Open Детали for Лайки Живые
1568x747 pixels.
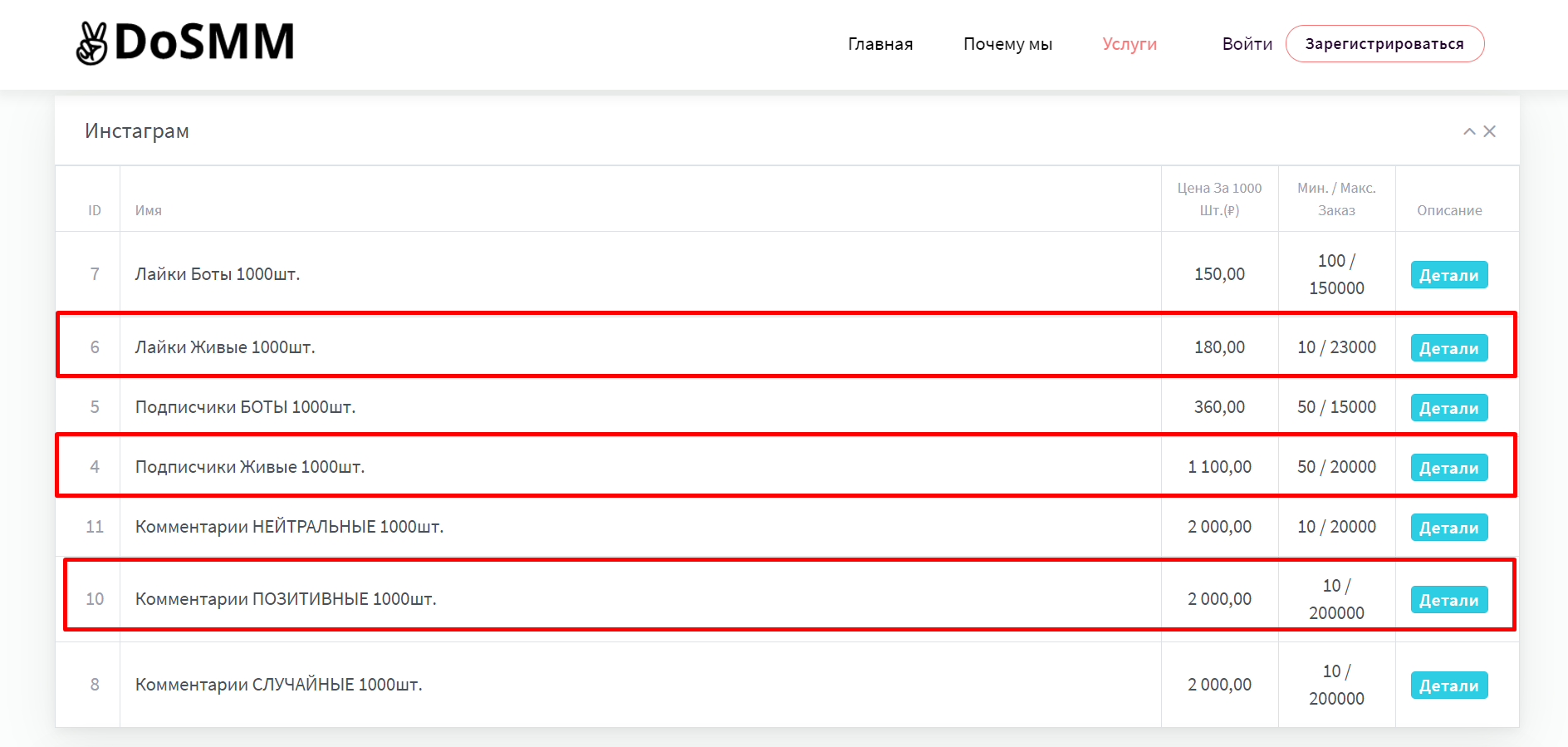(1448, 348)
